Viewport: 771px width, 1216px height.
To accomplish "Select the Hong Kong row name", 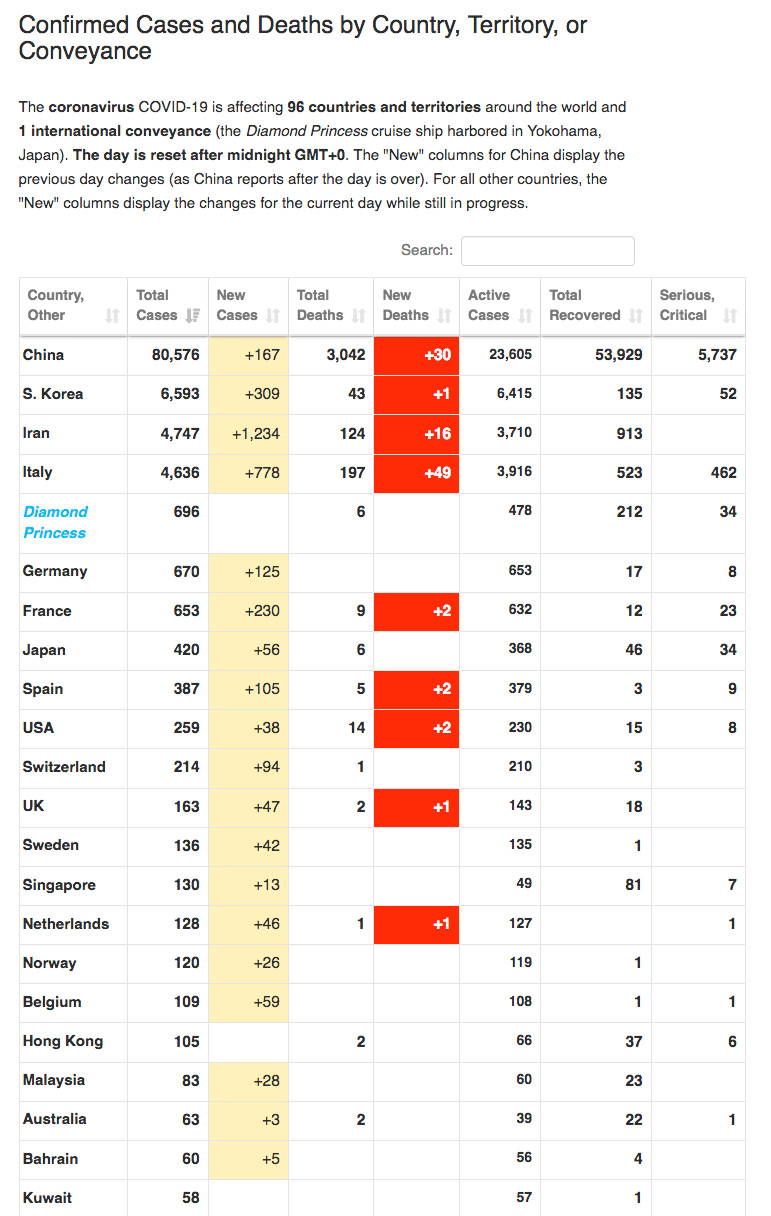I will [x=63, y=1041].
